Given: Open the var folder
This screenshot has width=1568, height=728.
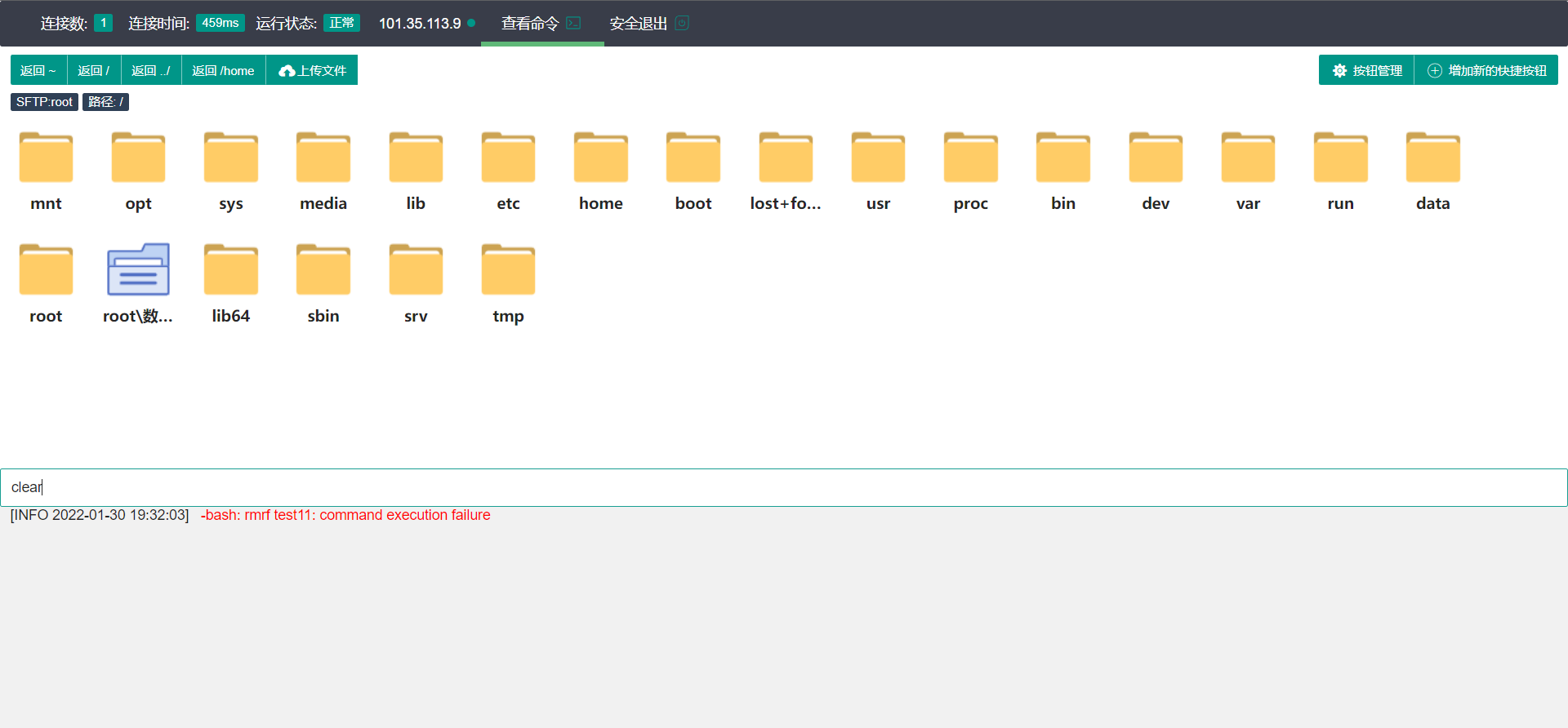Looking at the screenshot, I should (1248, 158).
